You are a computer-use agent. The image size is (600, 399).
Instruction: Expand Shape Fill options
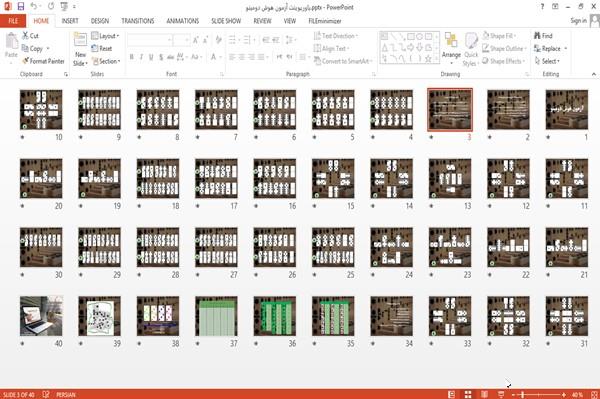(x=499, y=36)
